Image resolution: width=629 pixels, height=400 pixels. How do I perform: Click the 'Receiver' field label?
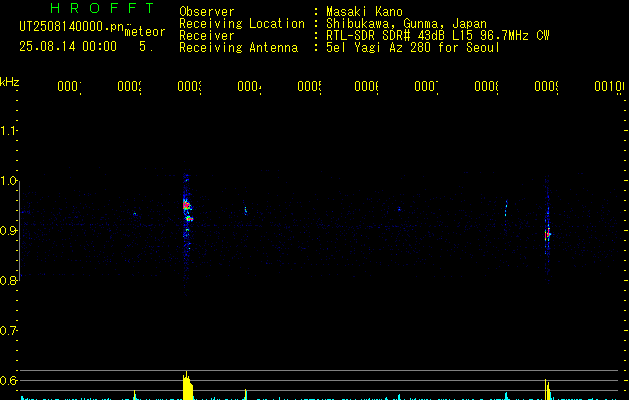[x=207, y=36]
